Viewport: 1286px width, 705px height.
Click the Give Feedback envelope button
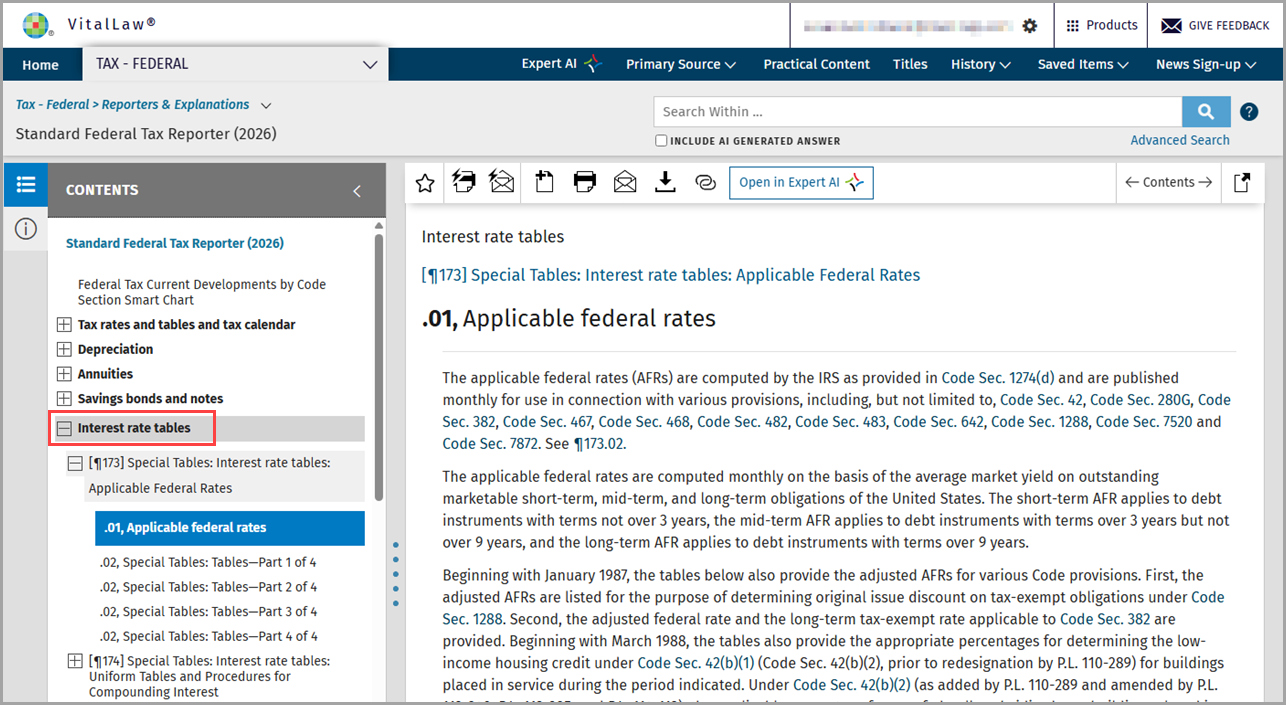(x=1215, y=25)
